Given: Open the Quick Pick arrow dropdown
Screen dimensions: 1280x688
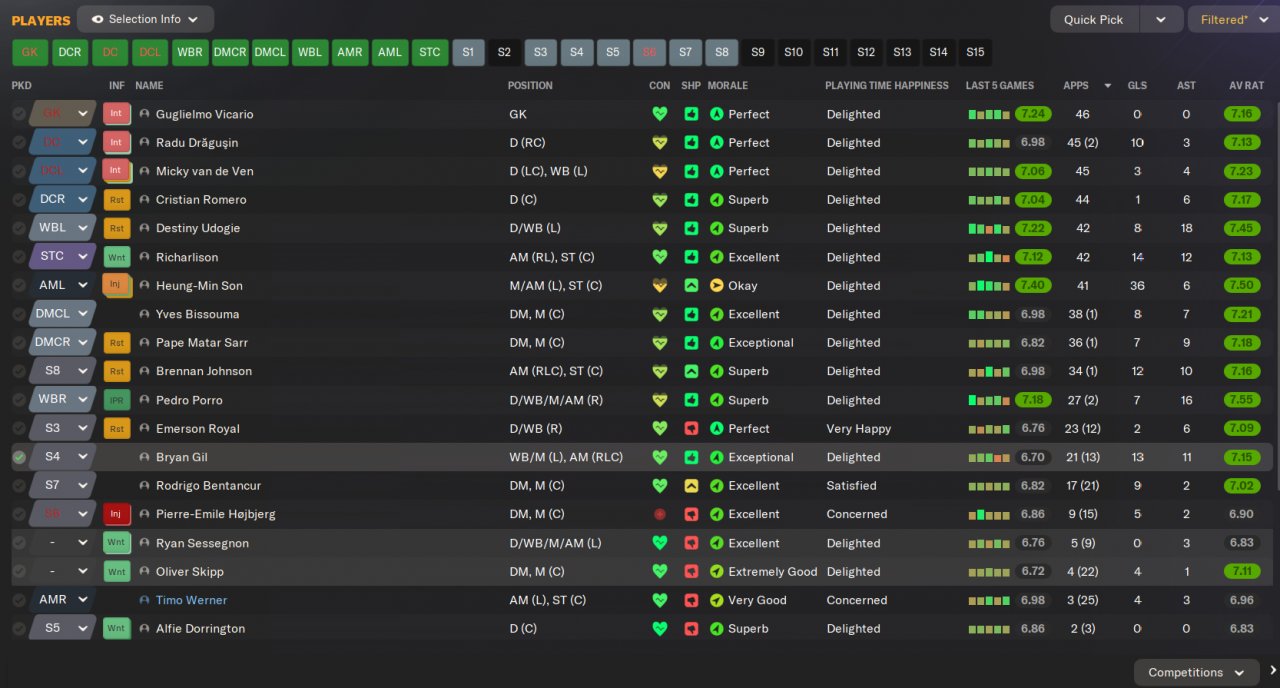Looking at the screenshot, I should pyautogui.click(x=1160, y=19).
